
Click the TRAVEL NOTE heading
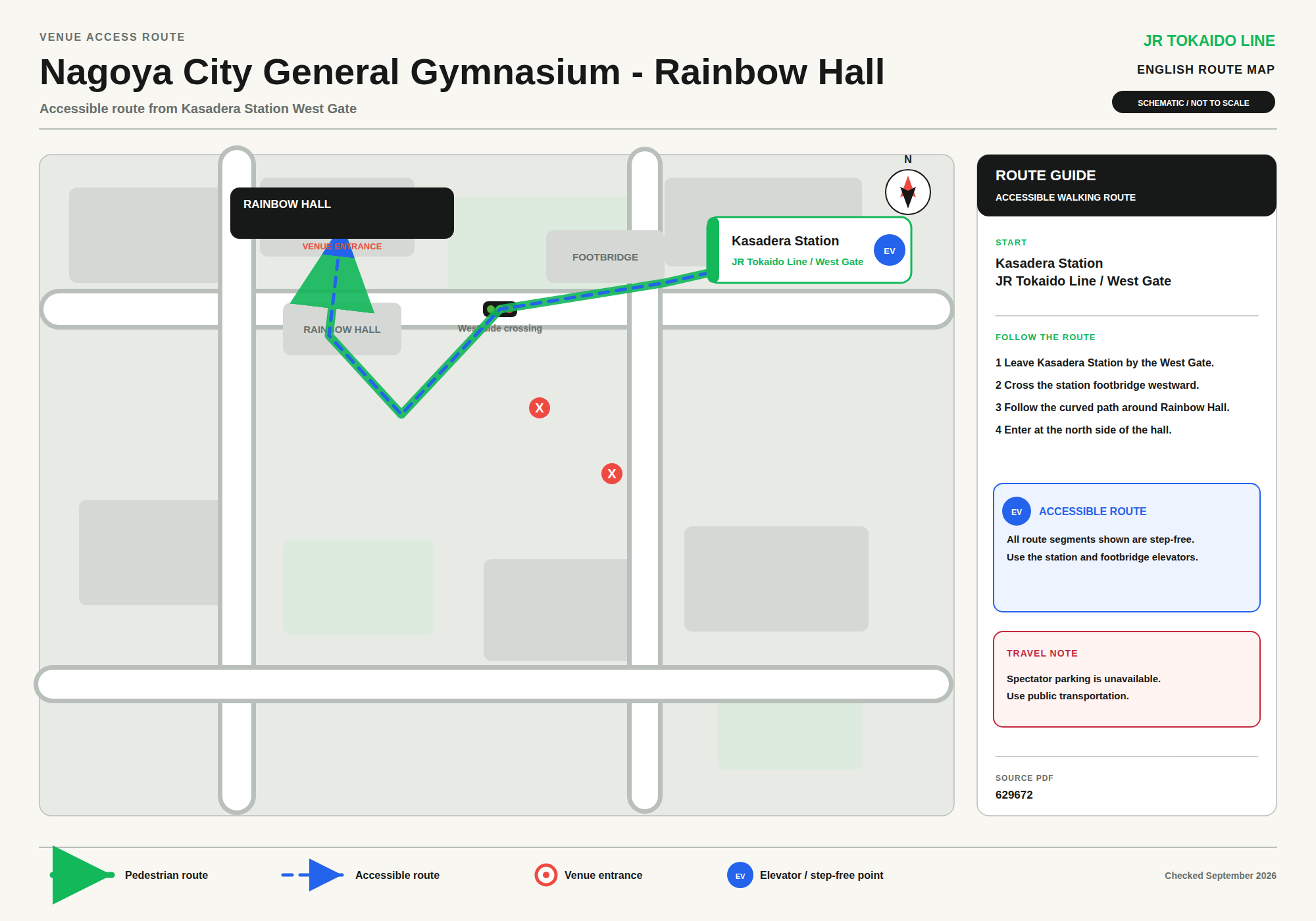[x=1042, y=653]
